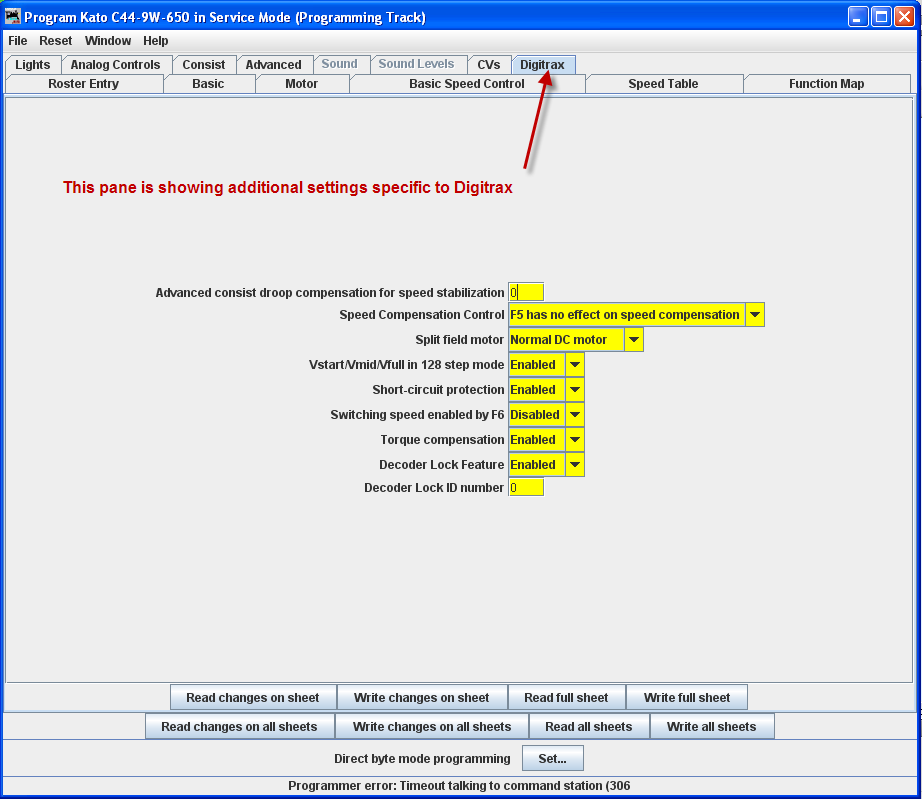Image resolution: width=922 pixels, height=799 pixels.
Task: Click the advanced consist droop compensation field
Action: [526, 292]
